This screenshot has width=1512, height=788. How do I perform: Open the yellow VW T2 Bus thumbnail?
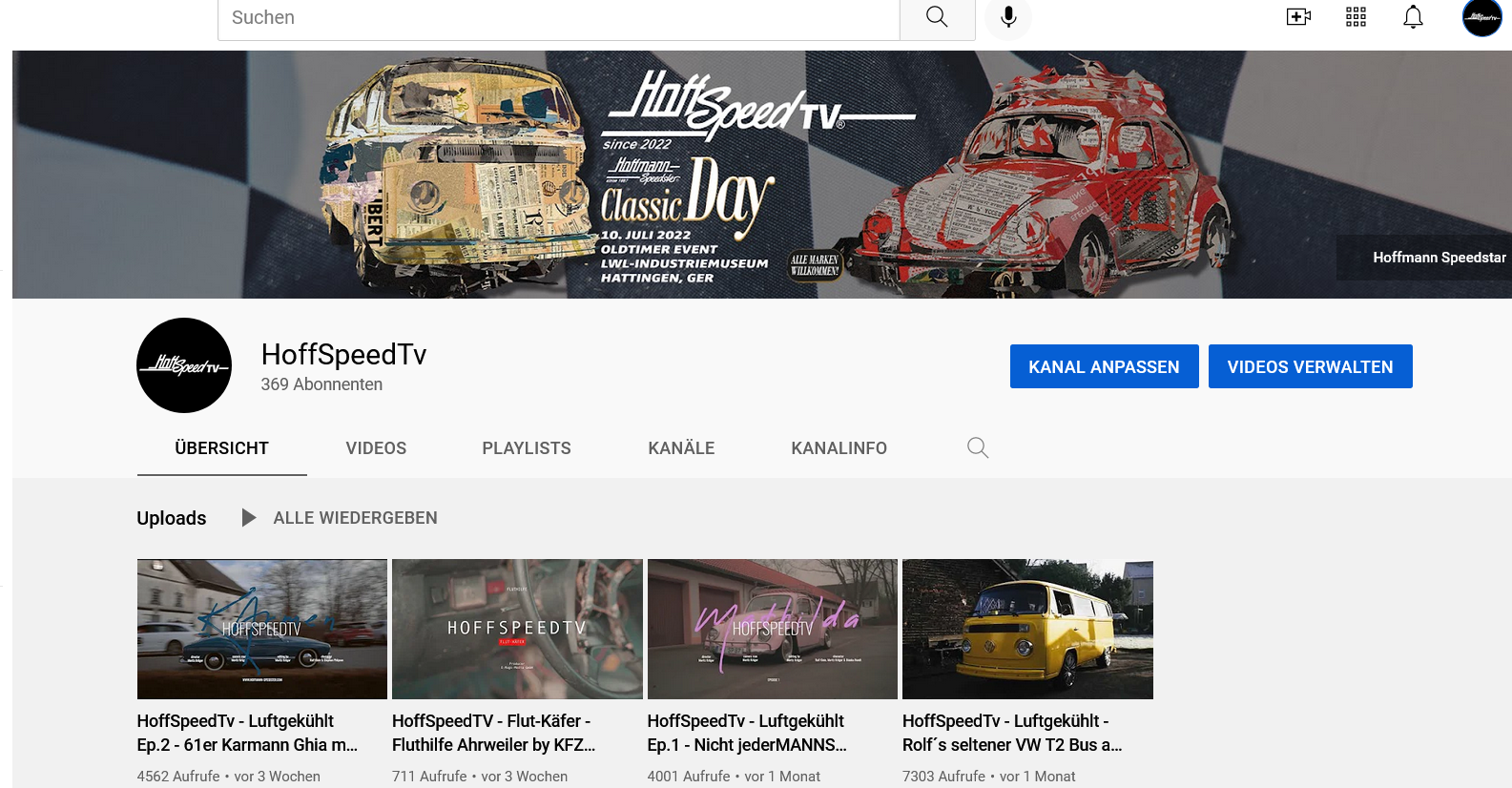pyautogui.click(x=1027, y=630)
